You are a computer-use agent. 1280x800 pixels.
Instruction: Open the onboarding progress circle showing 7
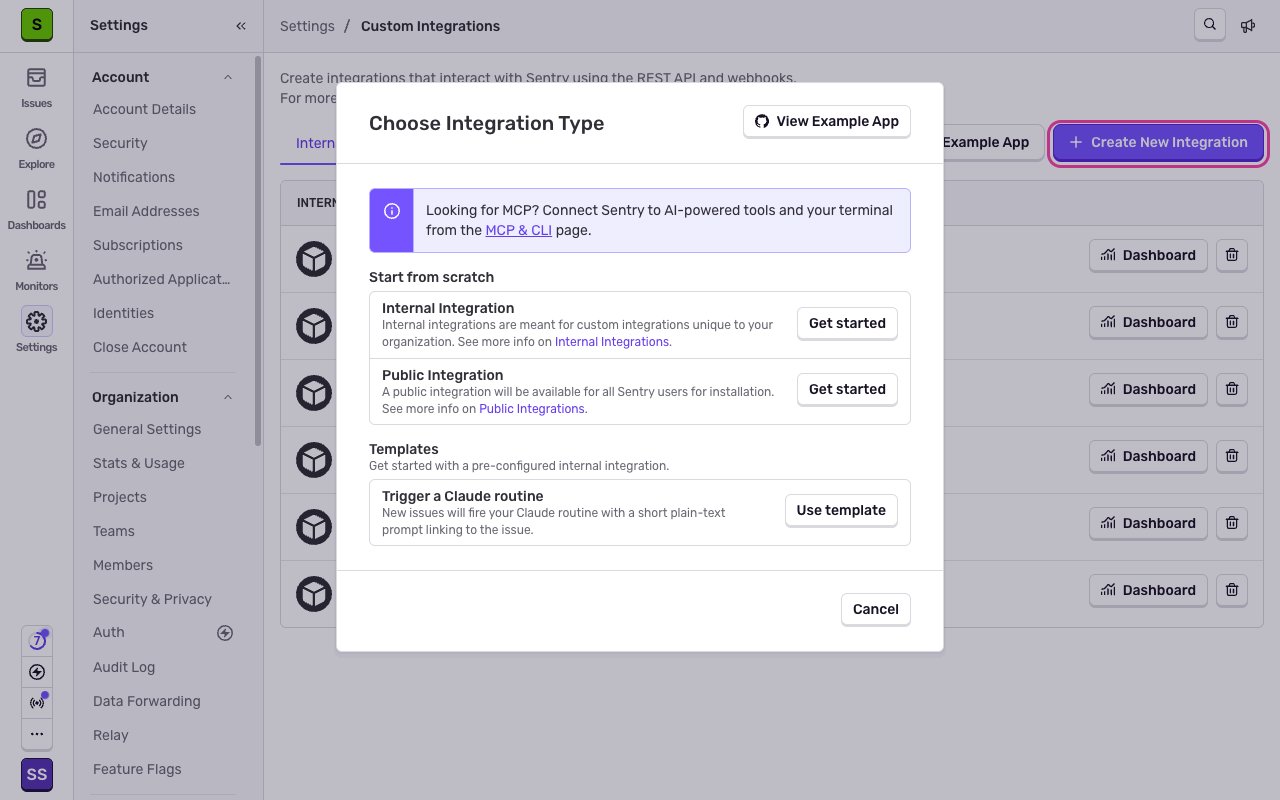click(x=37, y=641)
